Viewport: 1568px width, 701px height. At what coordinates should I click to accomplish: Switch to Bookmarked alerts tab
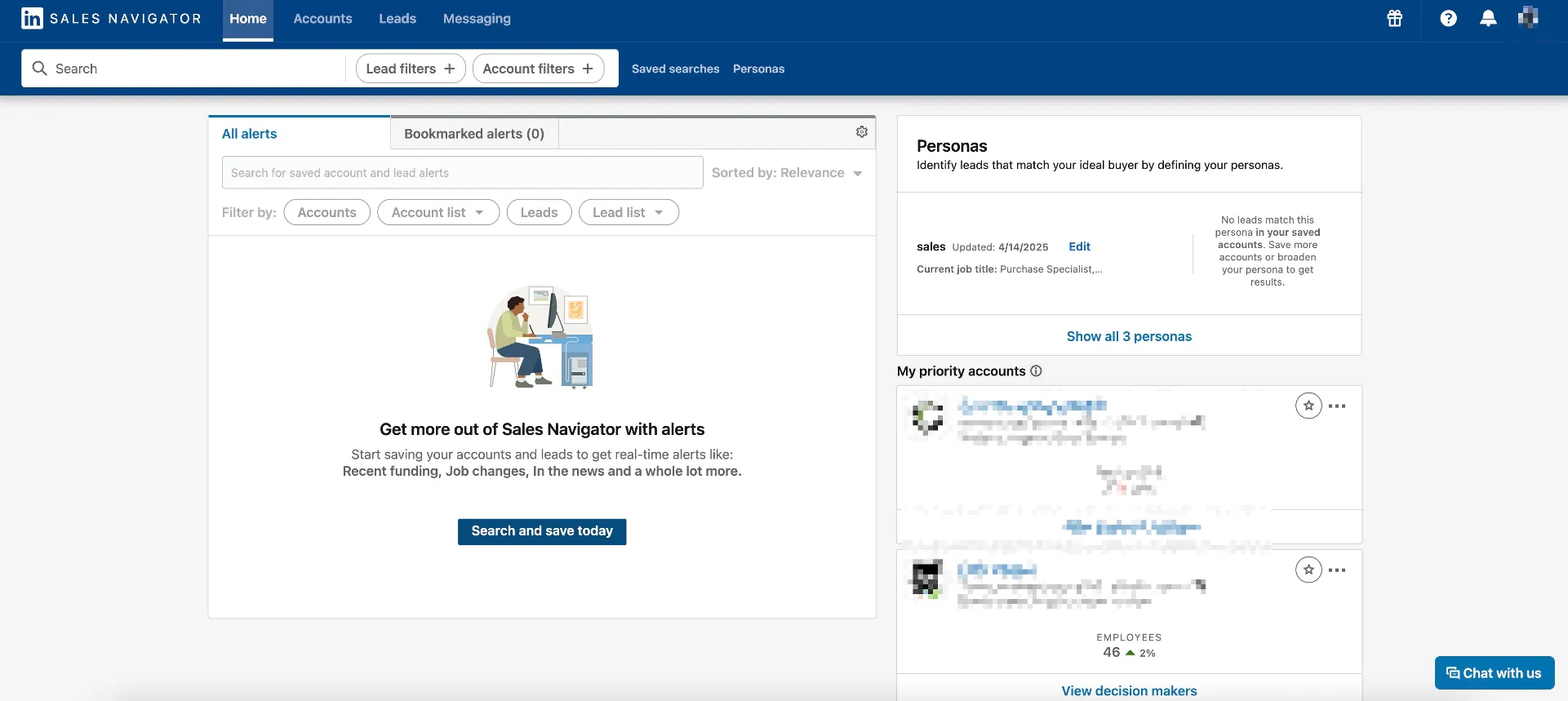[474, 133]
